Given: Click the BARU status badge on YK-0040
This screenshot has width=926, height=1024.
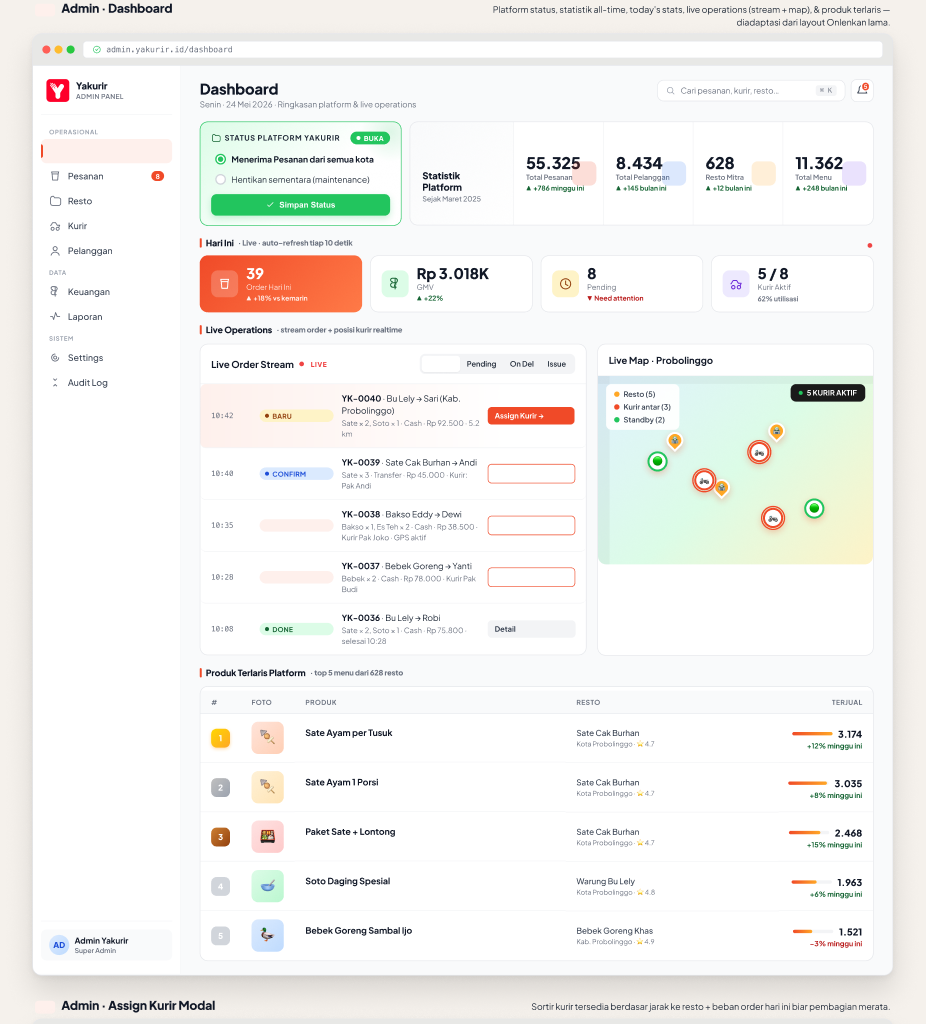Looking at the screenshot, I should [x=296, y=416].
